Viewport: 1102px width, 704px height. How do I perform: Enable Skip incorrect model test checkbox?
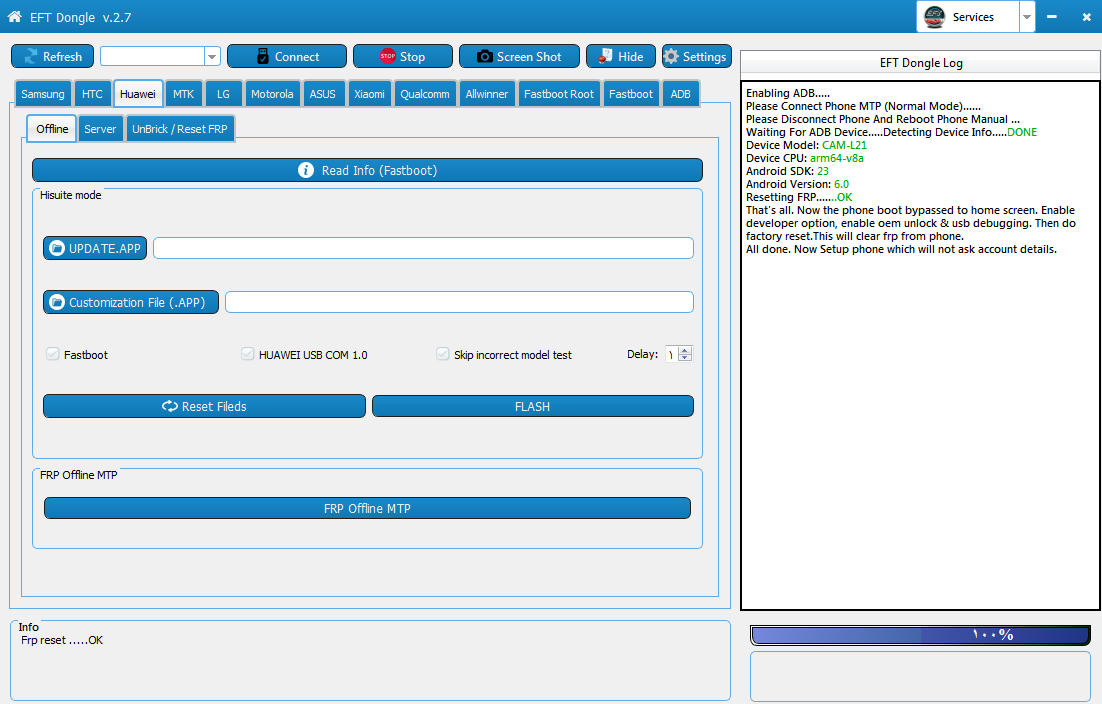point(442,354)
